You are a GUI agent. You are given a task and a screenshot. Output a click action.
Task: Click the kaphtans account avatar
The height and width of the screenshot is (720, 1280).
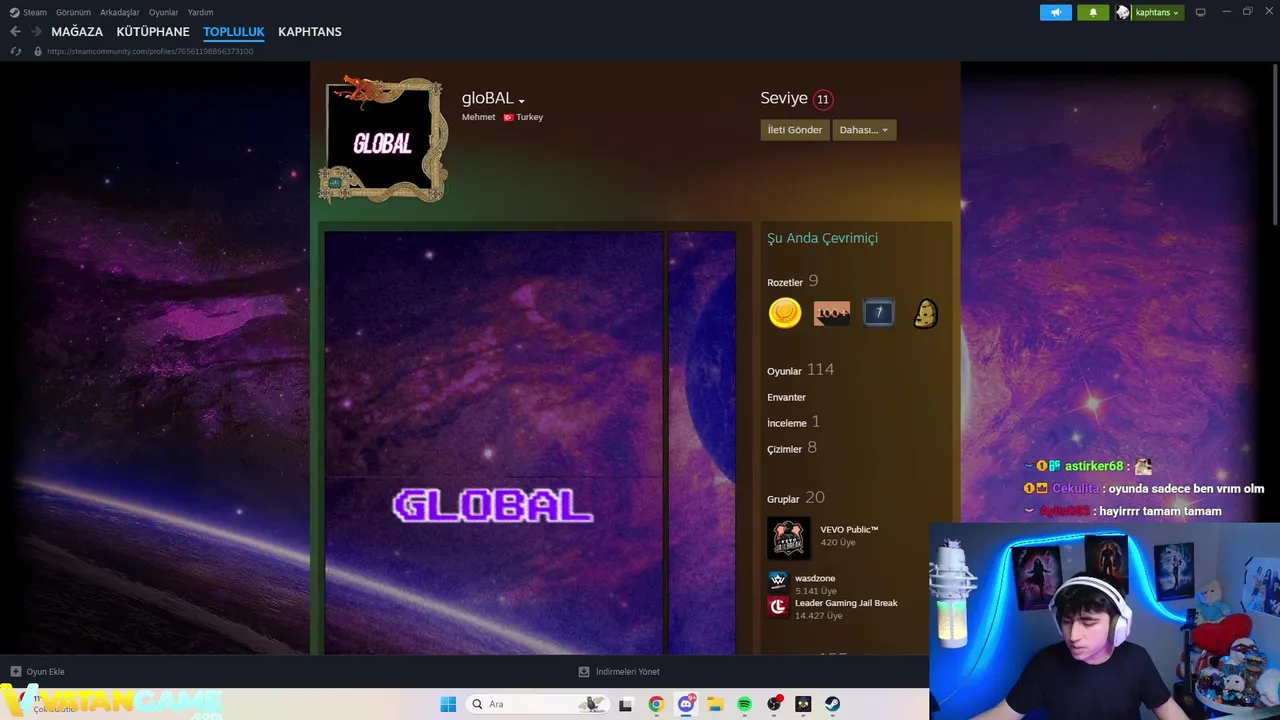point(1123,12)
